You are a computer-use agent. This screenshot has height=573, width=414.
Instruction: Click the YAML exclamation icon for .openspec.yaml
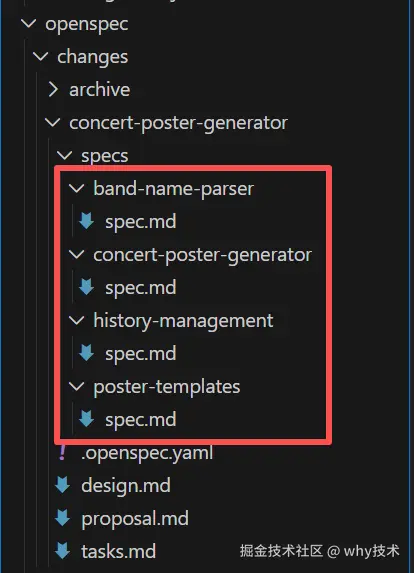click(x=62, y=452)
